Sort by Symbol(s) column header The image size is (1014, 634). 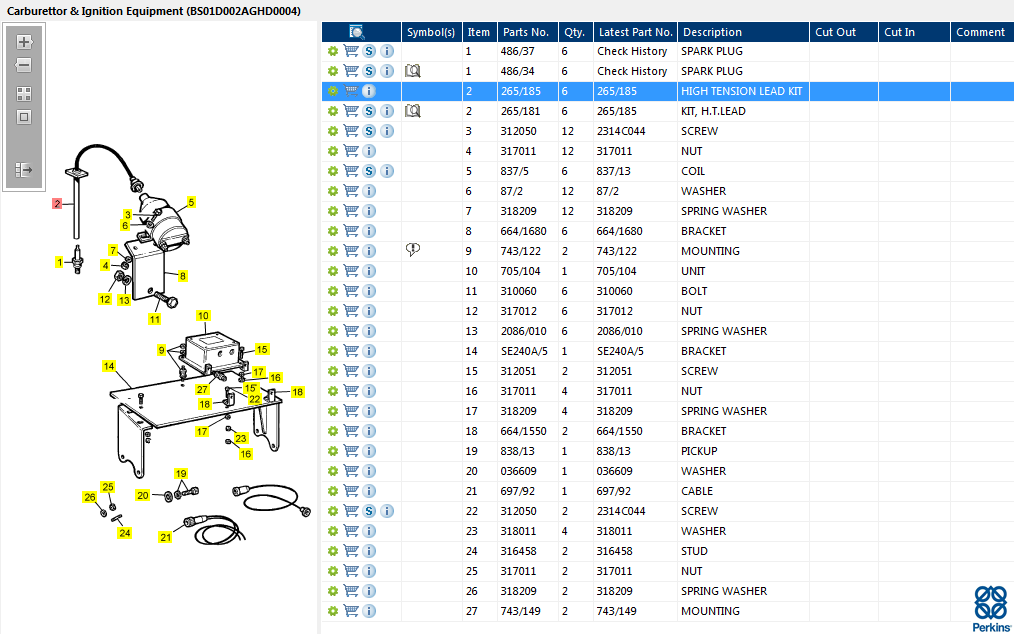pyautogui.click(x=431, y=32)
